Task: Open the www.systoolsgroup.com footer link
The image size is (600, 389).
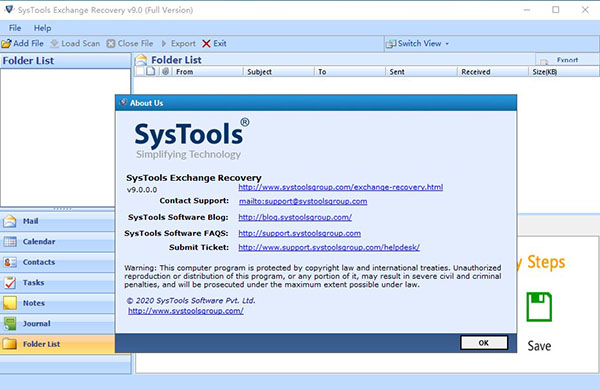Action: pos(186,311)
